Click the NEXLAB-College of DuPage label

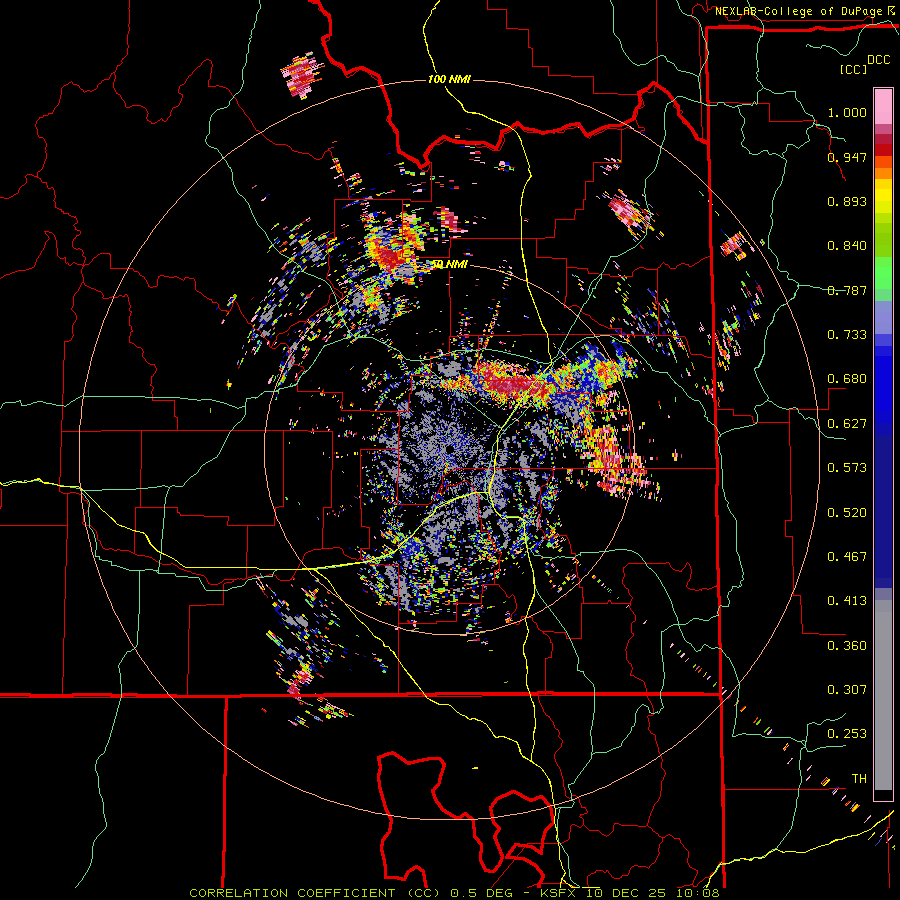click(800, 11)
